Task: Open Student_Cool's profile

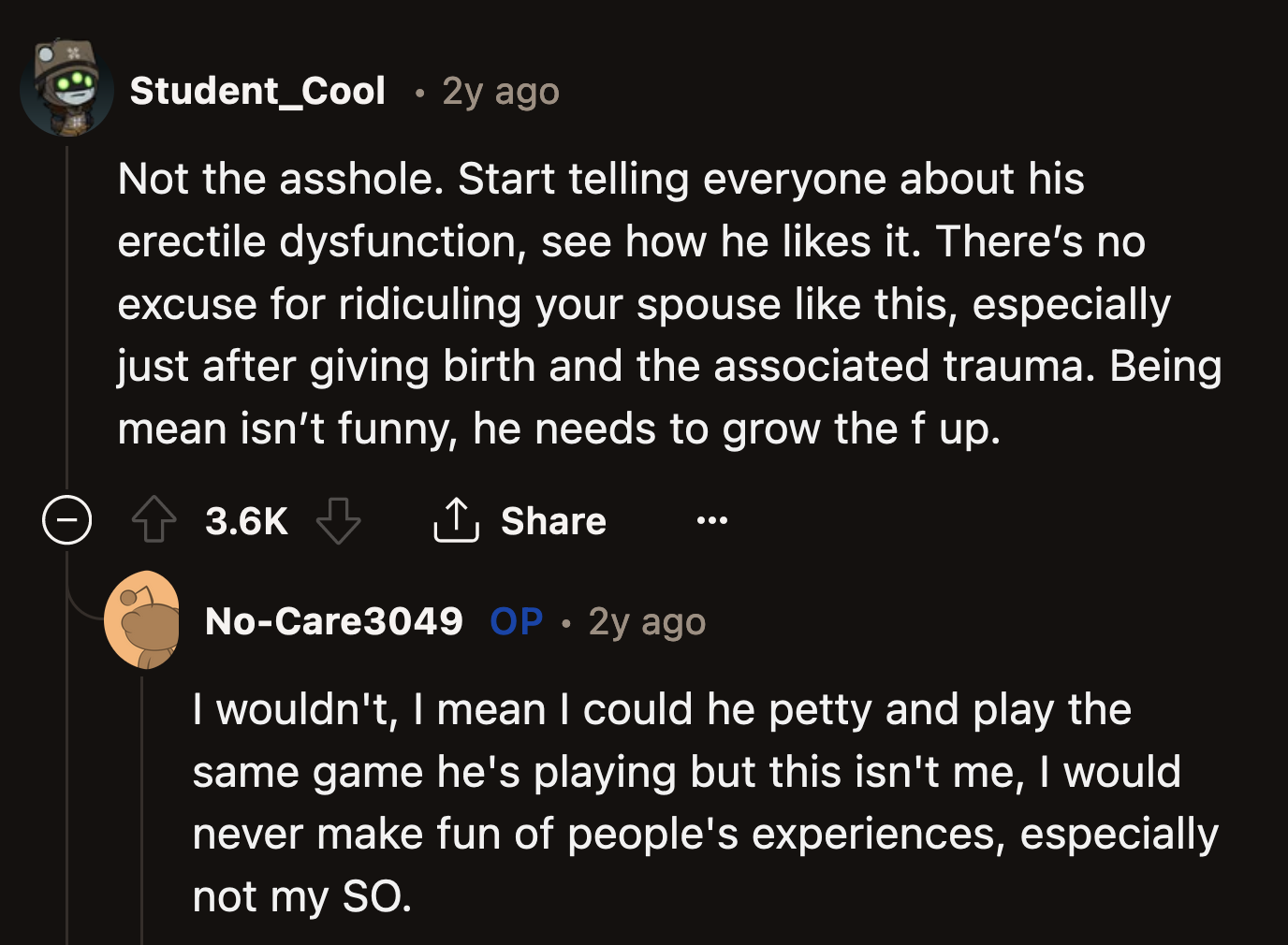Action: (258, 90)
